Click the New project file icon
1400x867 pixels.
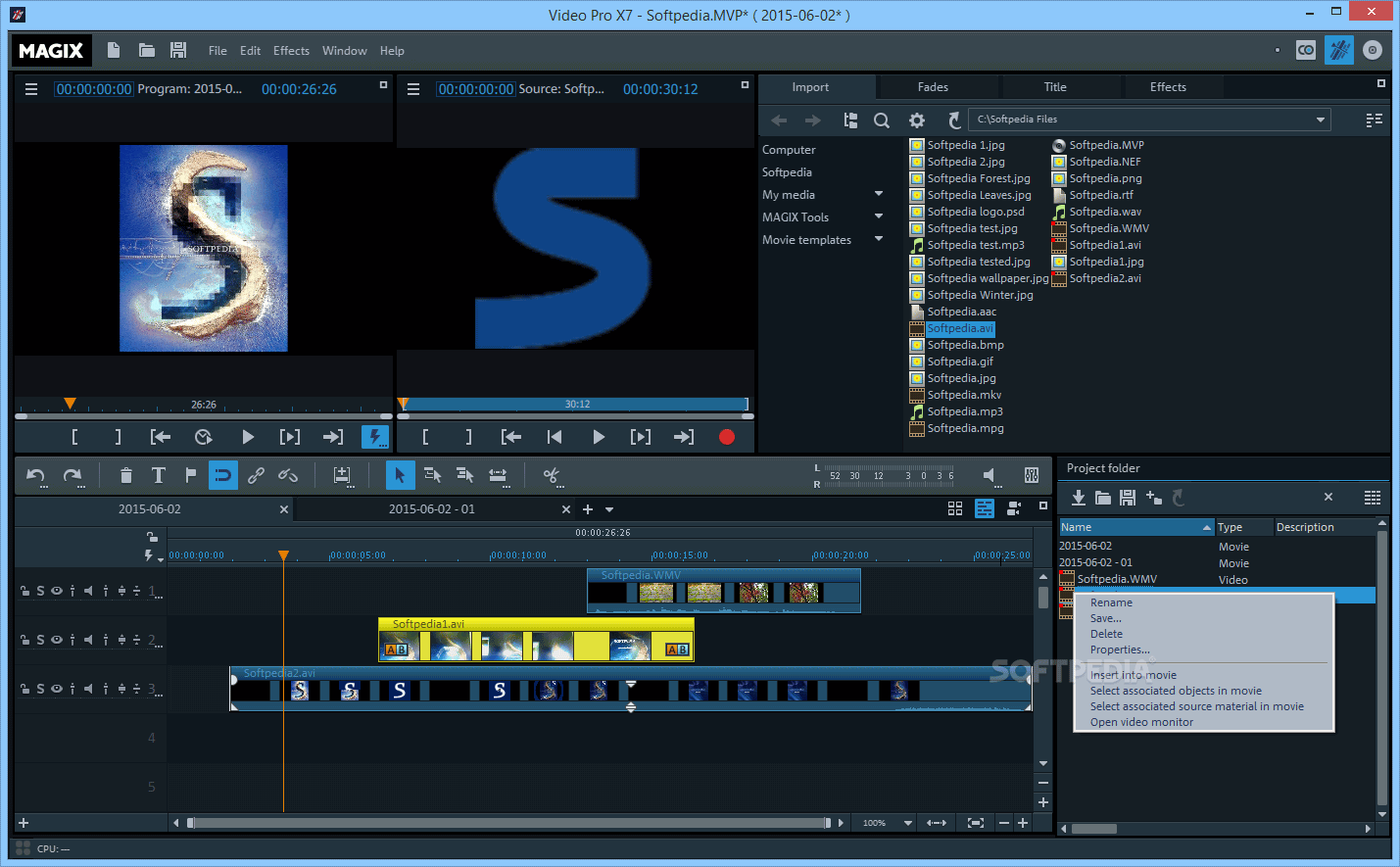coord(114,50)
